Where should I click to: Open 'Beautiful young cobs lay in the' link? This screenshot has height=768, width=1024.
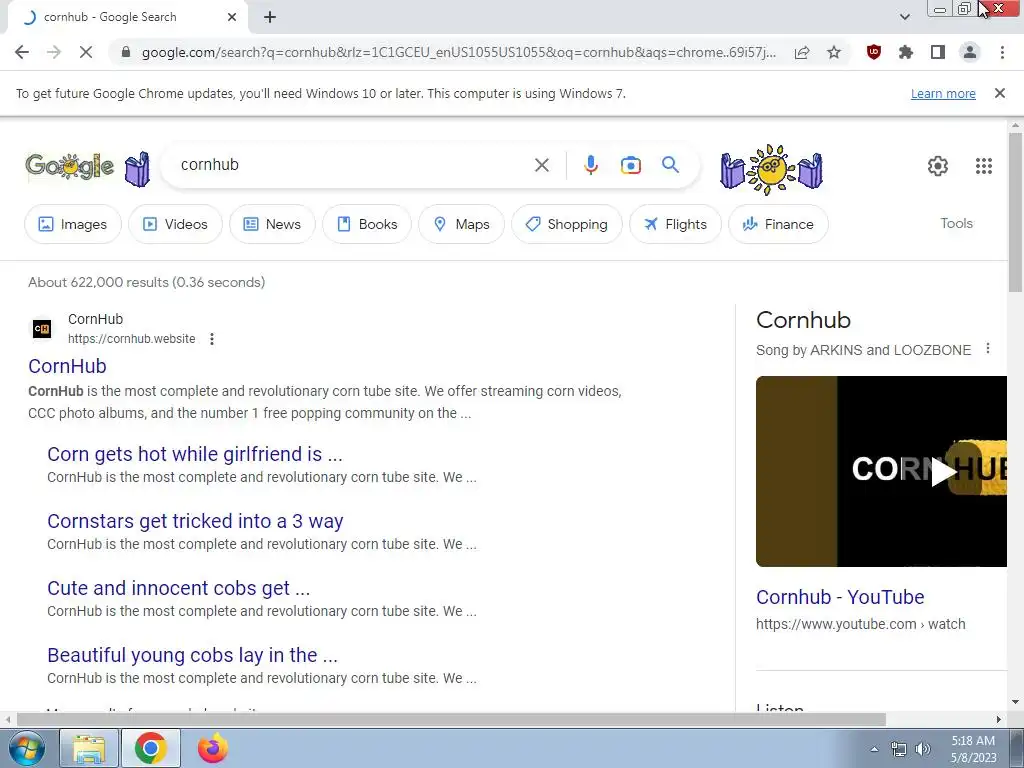(x=193, y=655)
